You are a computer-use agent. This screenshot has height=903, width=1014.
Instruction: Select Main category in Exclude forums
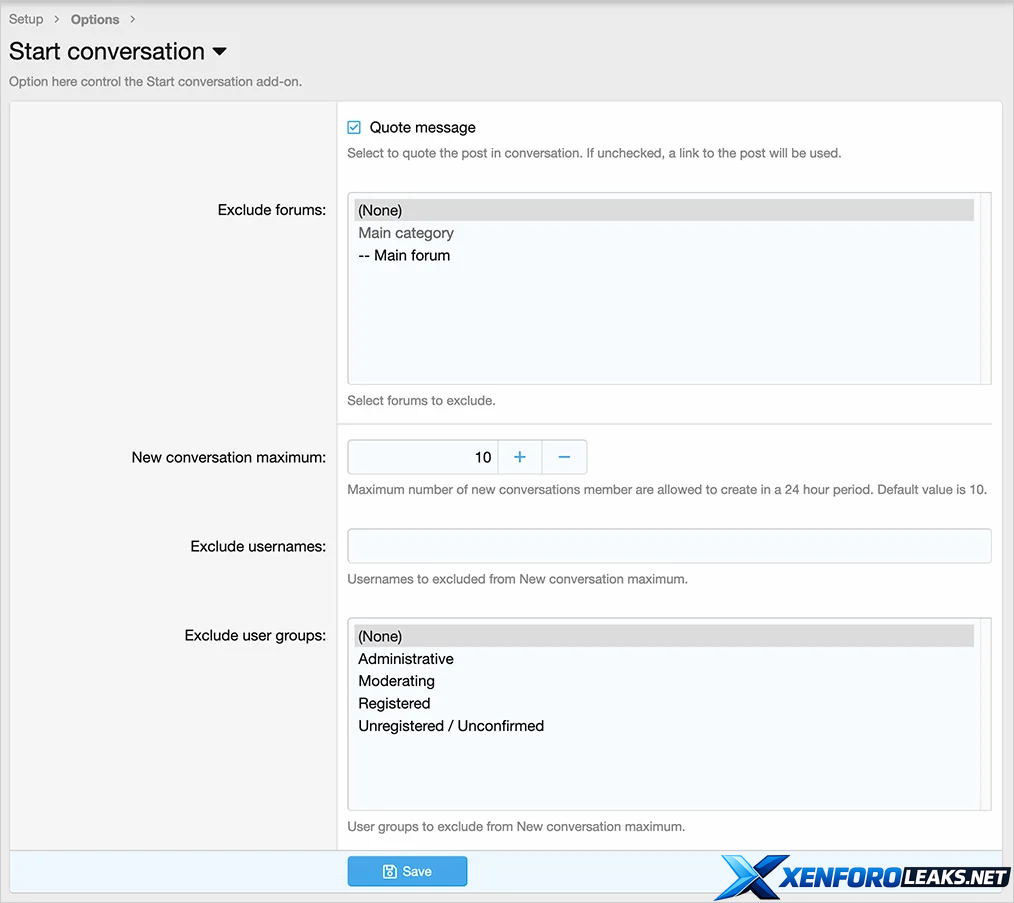click(406, 233)
